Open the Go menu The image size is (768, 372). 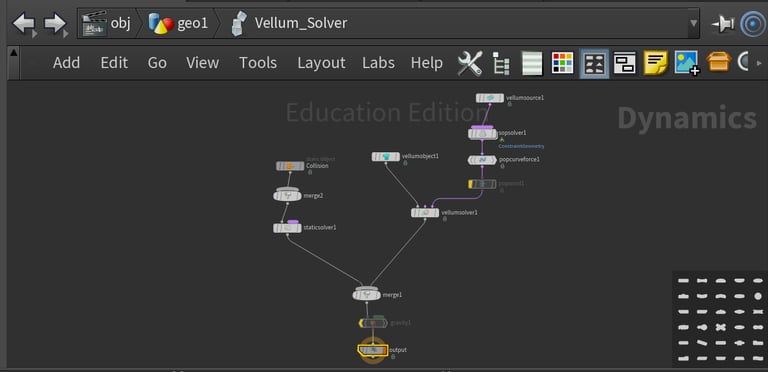[x=157, y=63]
